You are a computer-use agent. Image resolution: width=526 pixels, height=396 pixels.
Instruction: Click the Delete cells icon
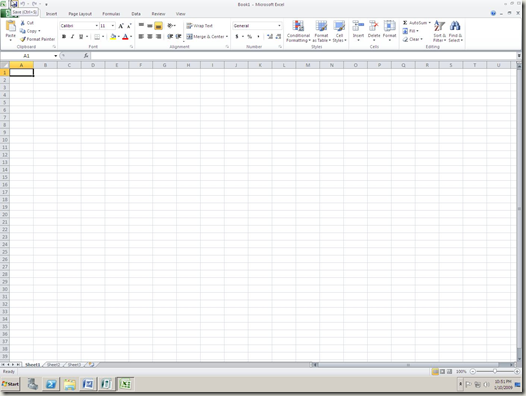[x=374, y=26]
